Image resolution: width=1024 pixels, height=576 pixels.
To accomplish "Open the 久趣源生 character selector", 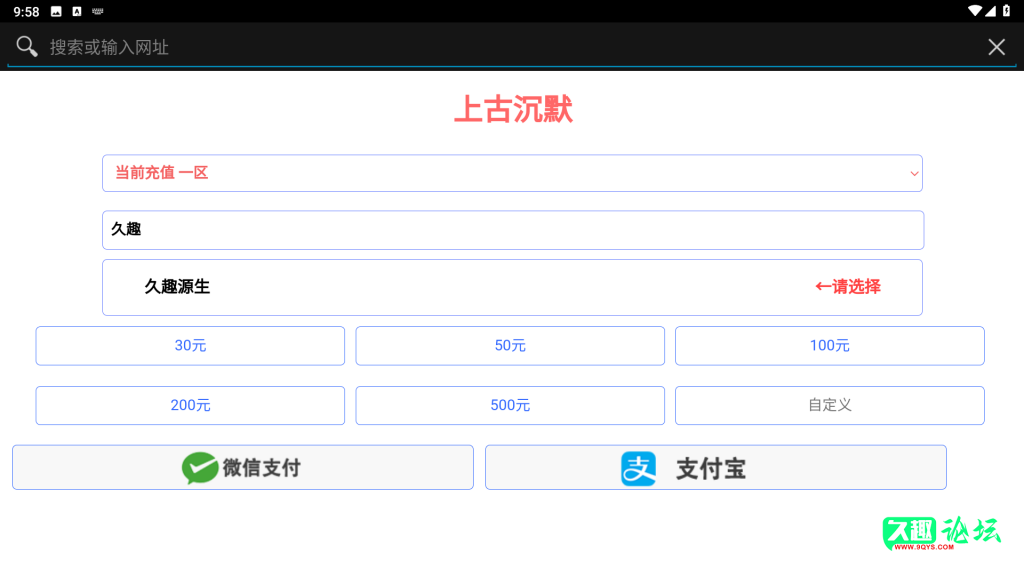I will [x=512, y=287].
